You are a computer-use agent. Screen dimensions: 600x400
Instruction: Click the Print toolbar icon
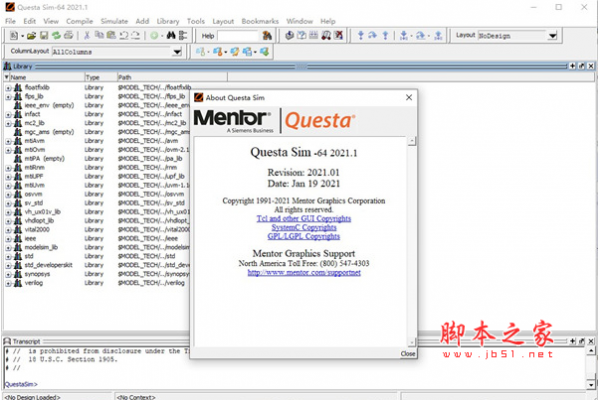(x=68, y=36)
